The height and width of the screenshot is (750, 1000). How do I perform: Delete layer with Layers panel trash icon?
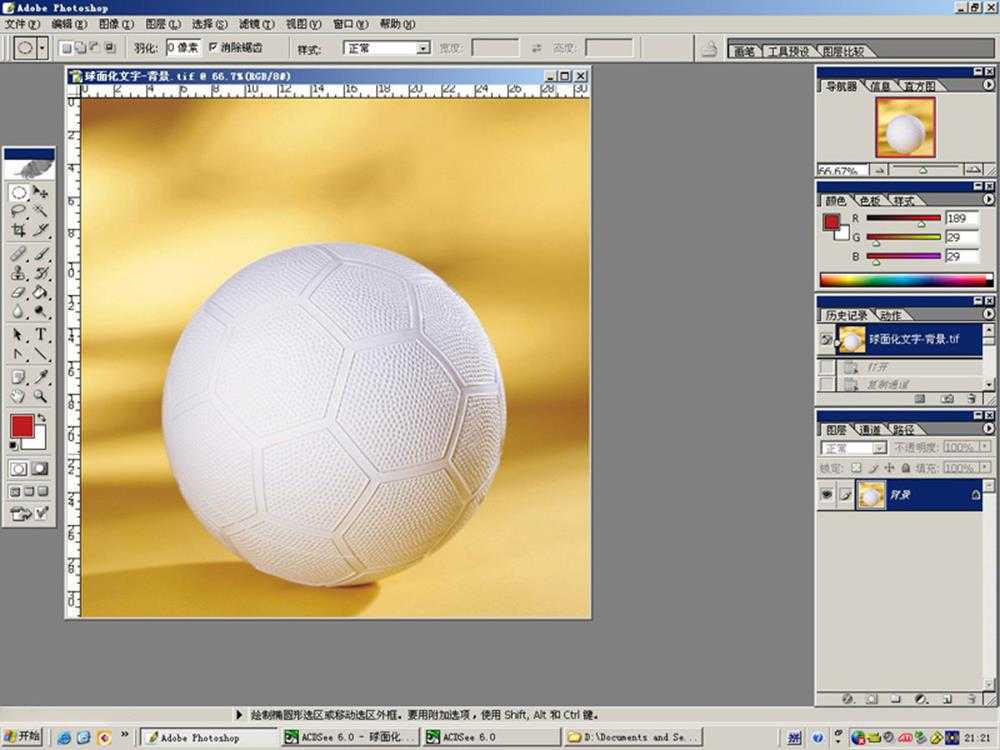(971, 699)
